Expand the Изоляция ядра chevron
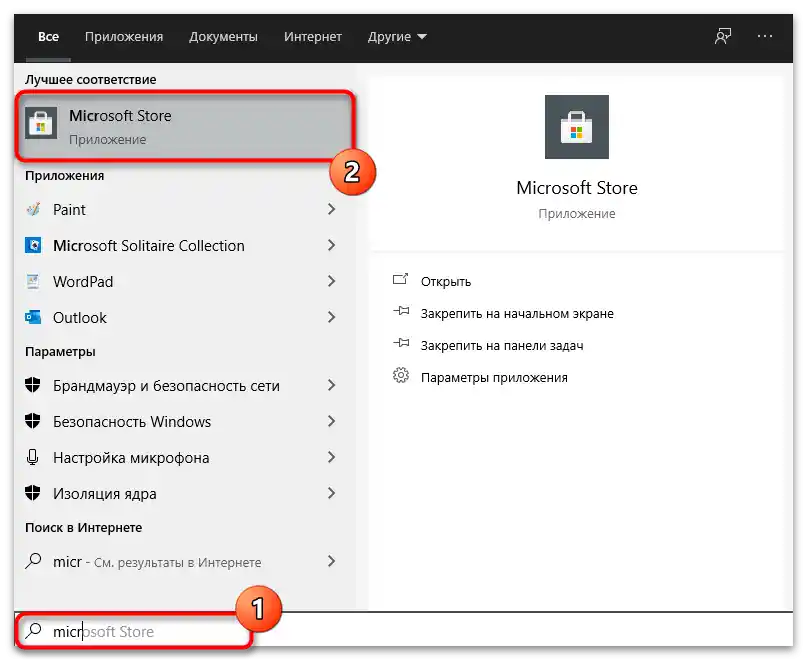807x660 pixels. click(331, 493)
